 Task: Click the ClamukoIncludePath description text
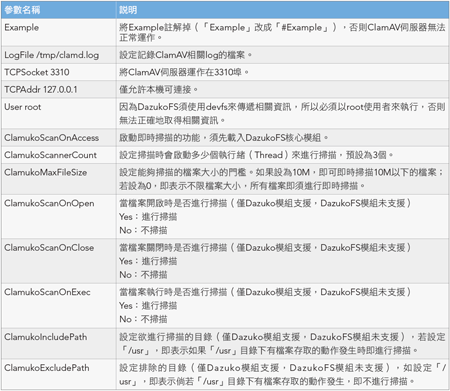point(282,344)
